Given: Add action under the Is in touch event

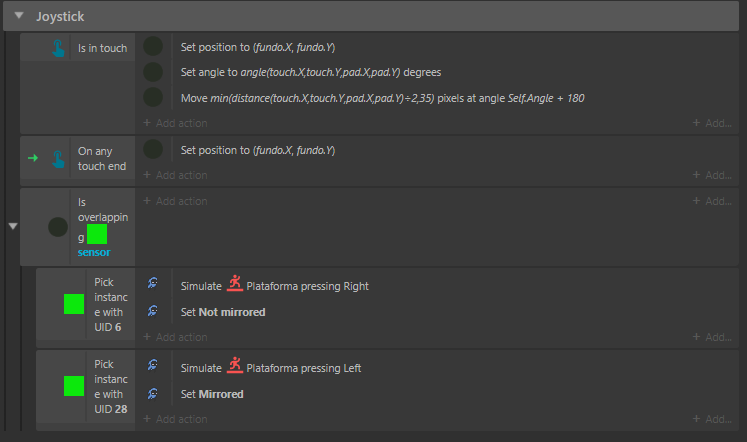Looking at the screenshot, I should coord(175,123).
